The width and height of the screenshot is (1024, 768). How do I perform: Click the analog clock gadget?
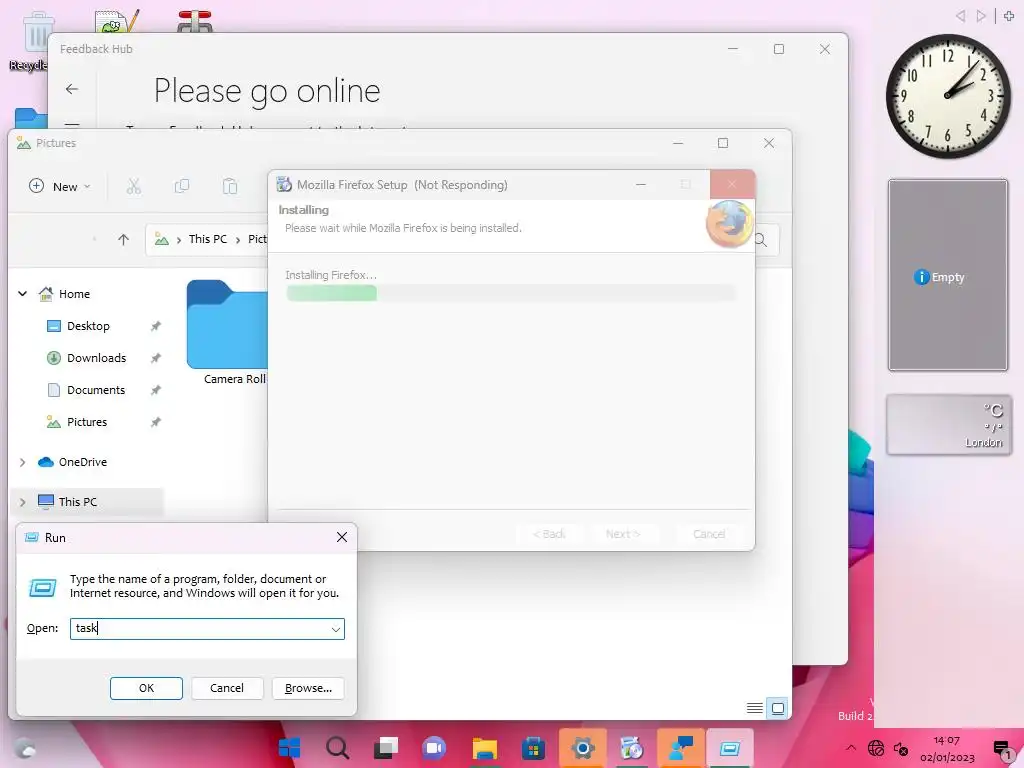(x=948, y=96)
